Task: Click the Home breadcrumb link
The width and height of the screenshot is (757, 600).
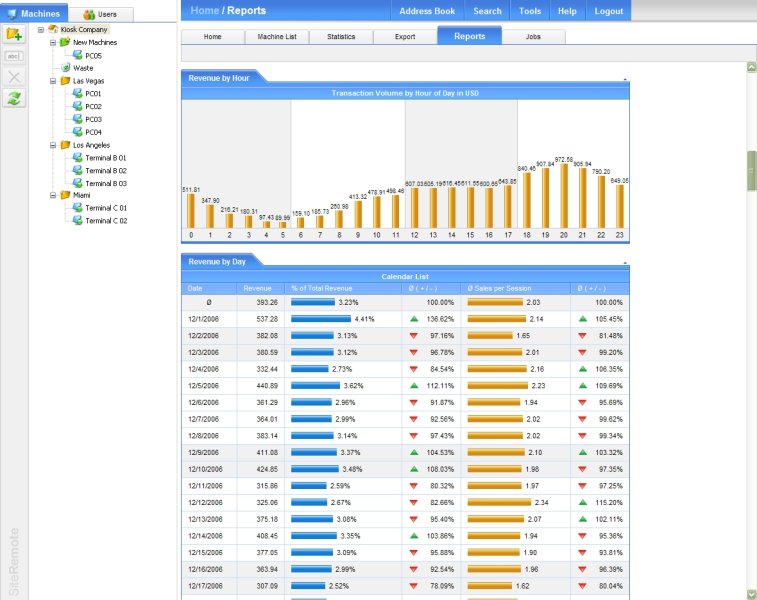Action: coord(204,11)
